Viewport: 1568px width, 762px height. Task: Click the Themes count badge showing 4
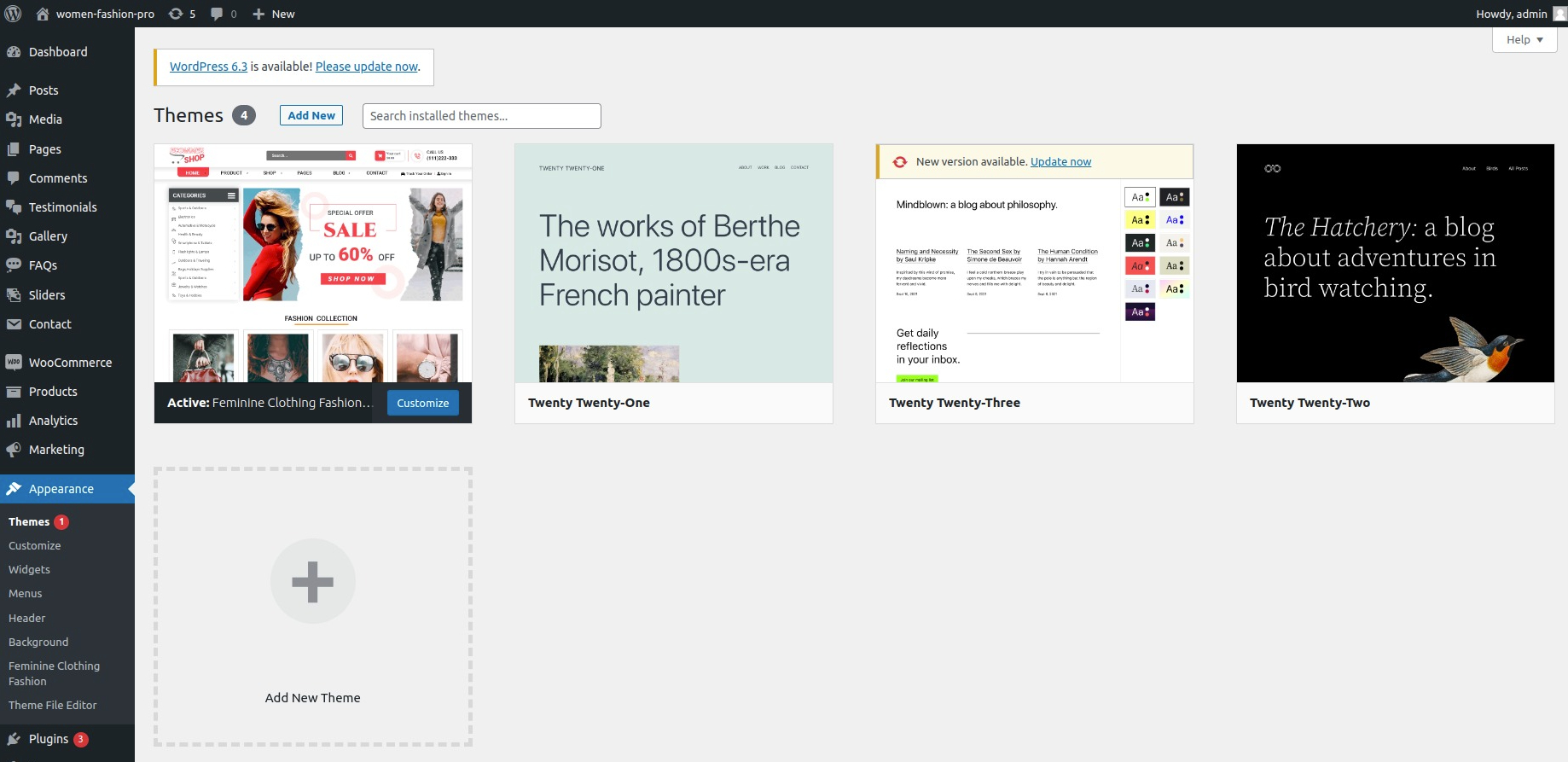click(x=244, y=115)
